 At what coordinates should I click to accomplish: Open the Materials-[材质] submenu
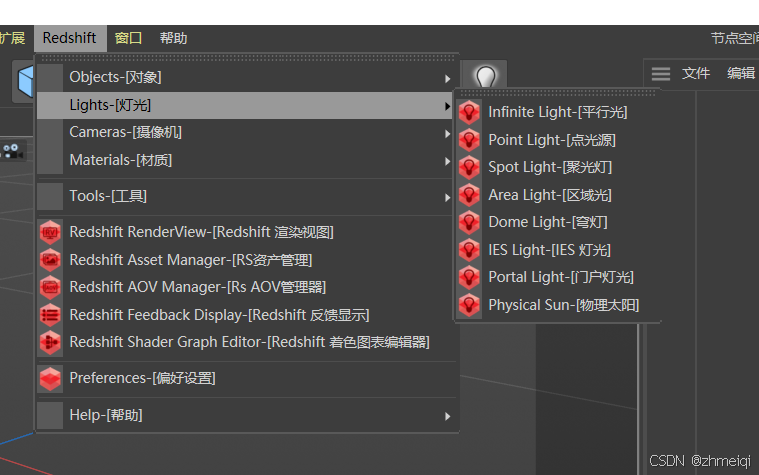click(x=246, y=160)
